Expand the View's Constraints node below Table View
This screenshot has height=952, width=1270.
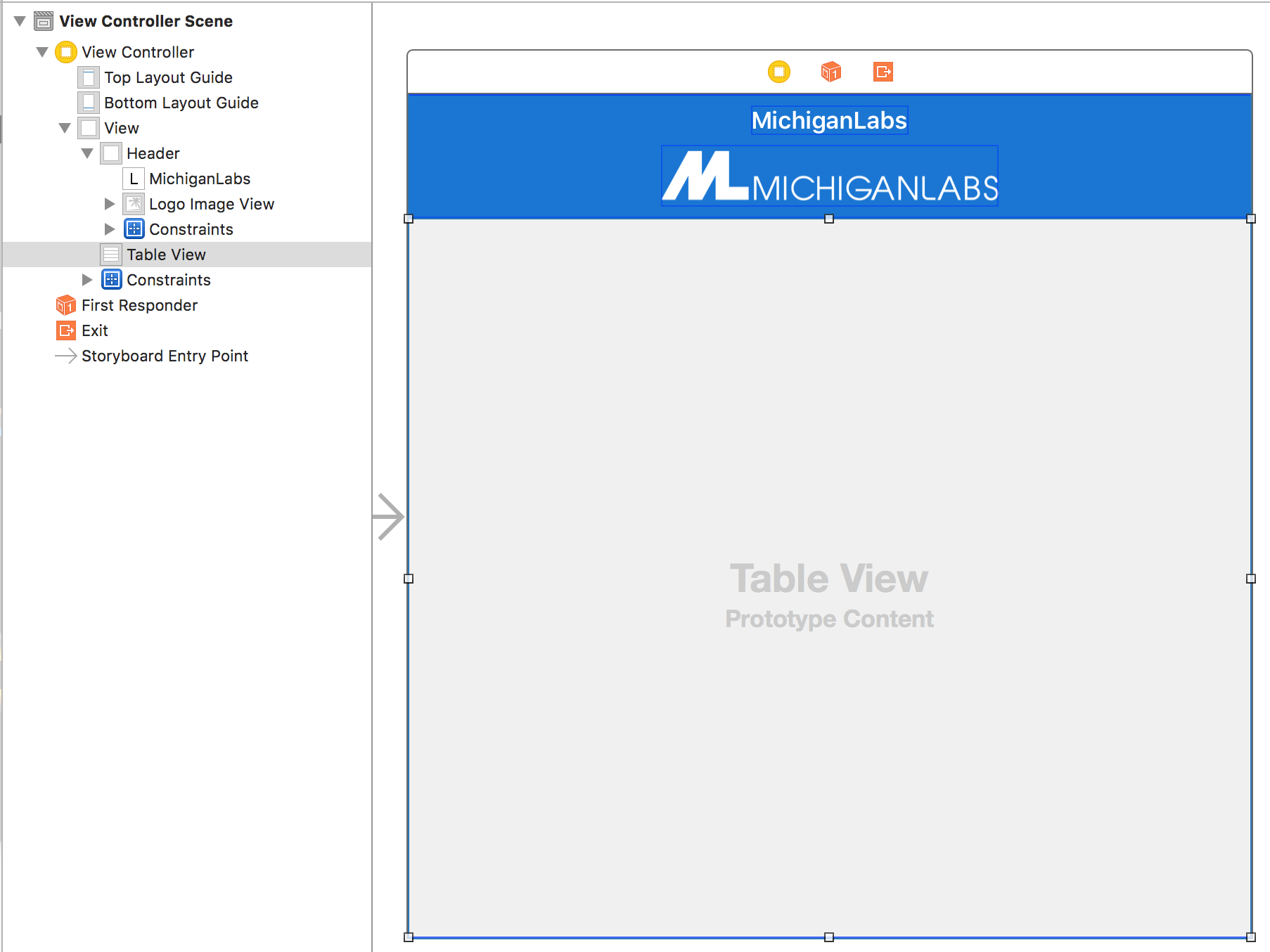pos(87,280)
